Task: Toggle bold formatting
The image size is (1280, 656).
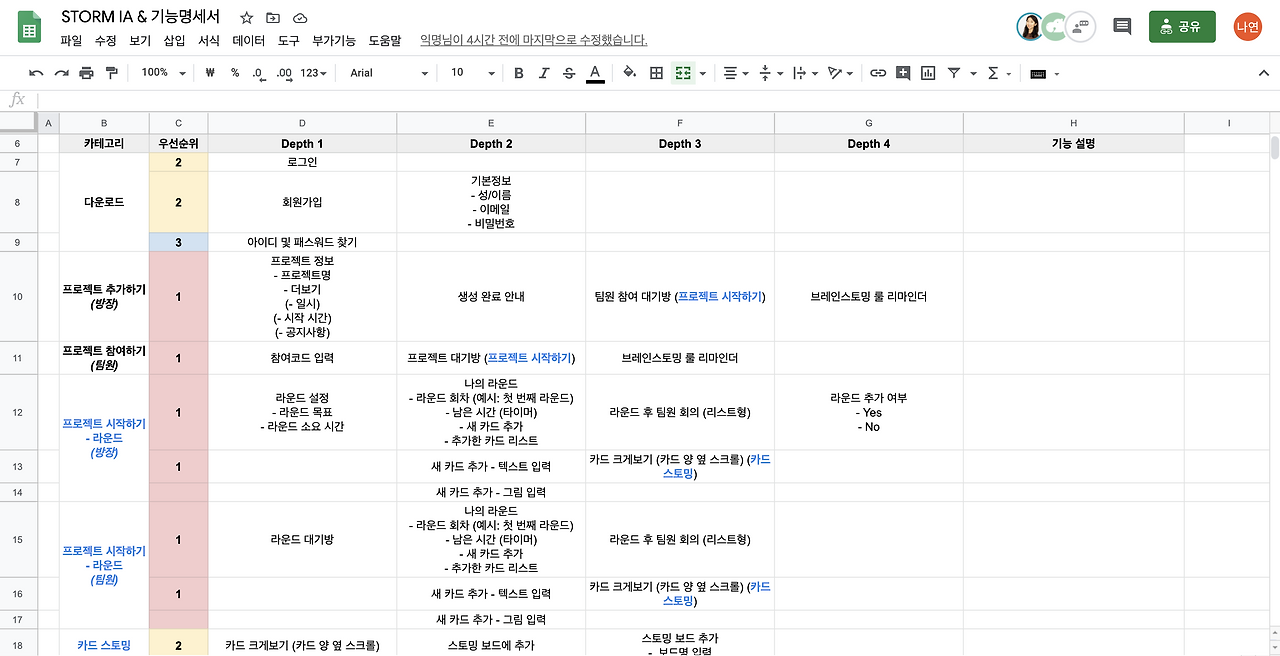Action: (x=518, y=73)
